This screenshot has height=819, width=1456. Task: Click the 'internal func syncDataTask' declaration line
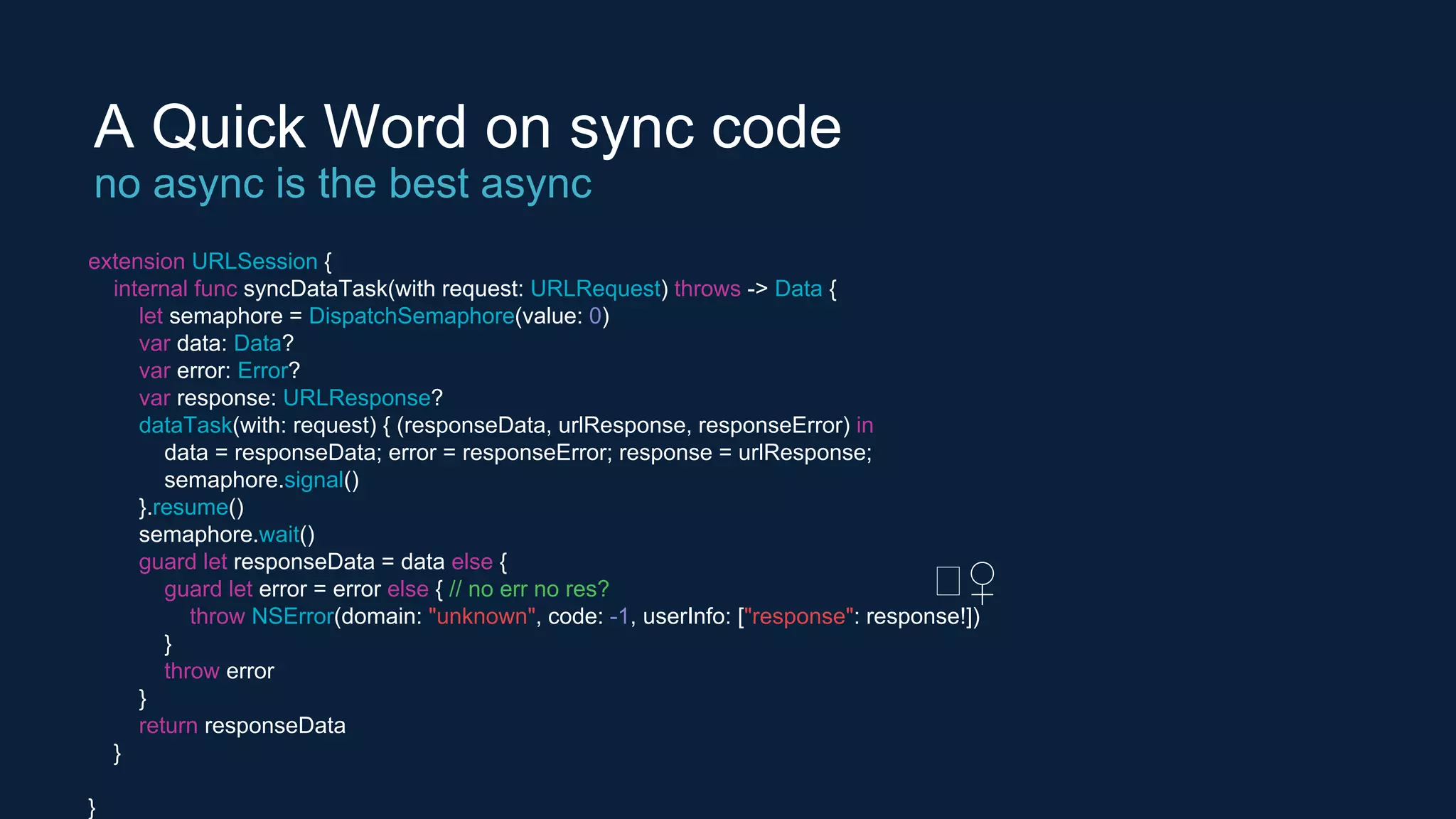pyautogui.click(x=475, y=289)
